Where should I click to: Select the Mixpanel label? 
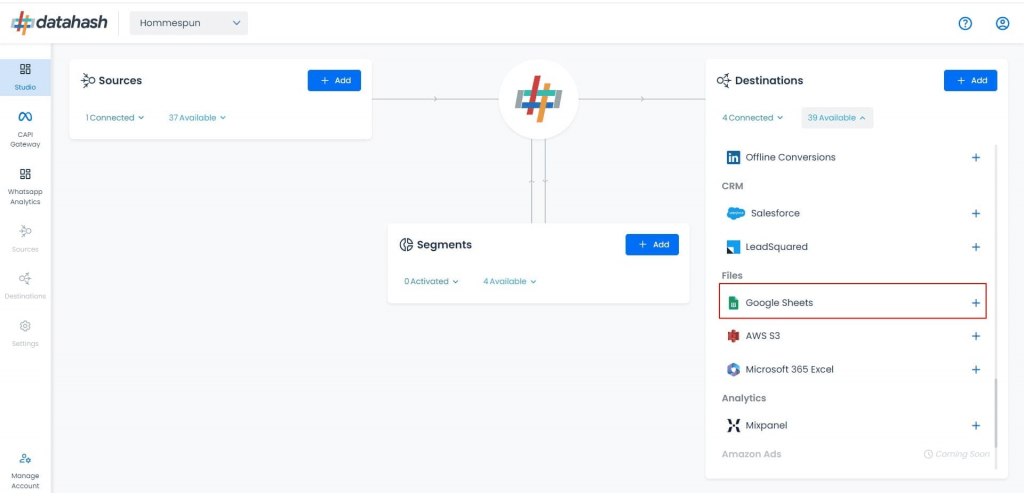pyautogui.click(x=766, y=426)
